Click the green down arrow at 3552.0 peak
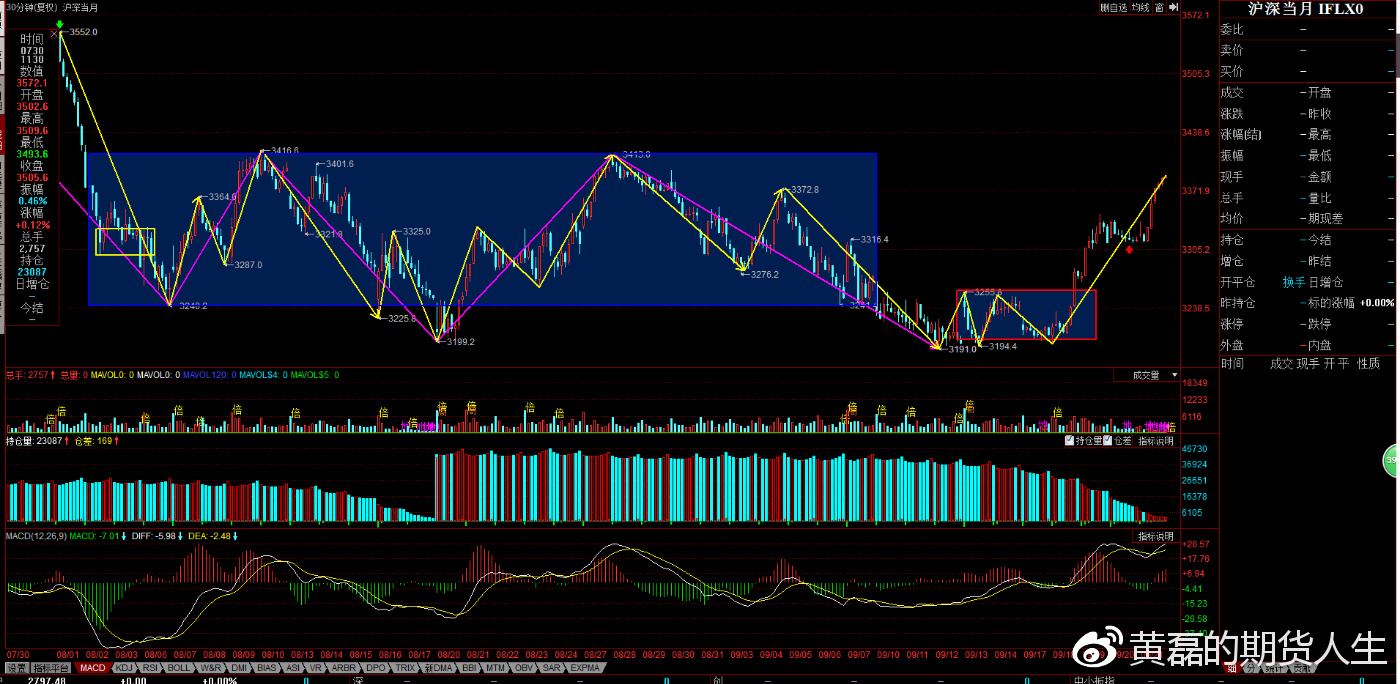The height and width of the screenshot is (684, 1400). tap(61, 23)
